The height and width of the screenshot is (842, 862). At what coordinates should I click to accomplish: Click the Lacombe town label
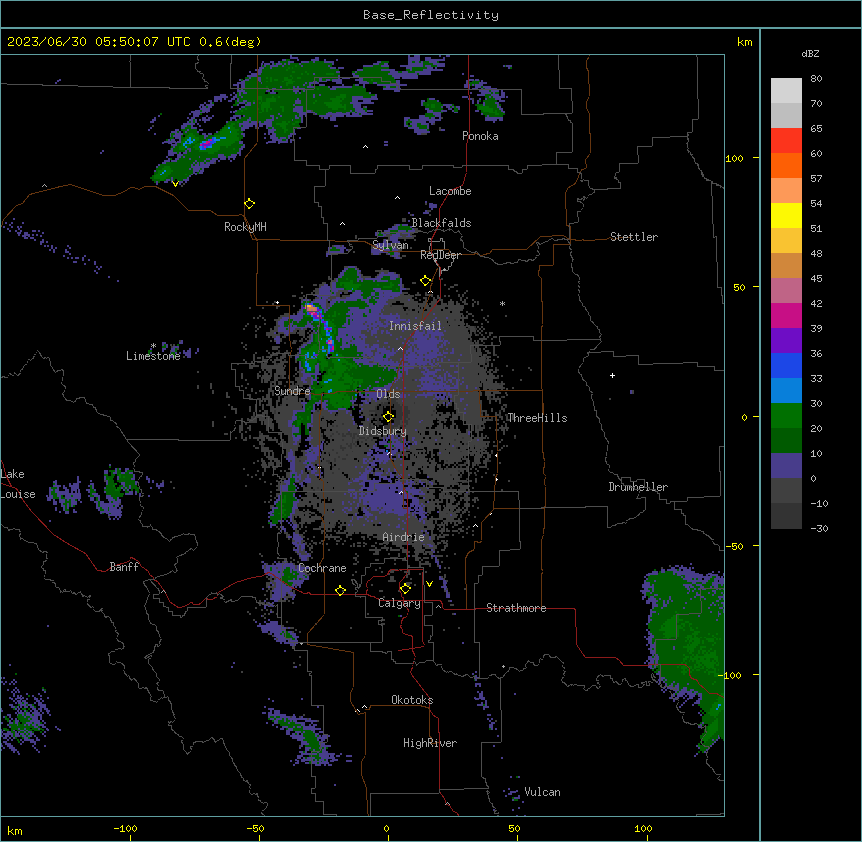pyautogui.click(x=450, y=191)
